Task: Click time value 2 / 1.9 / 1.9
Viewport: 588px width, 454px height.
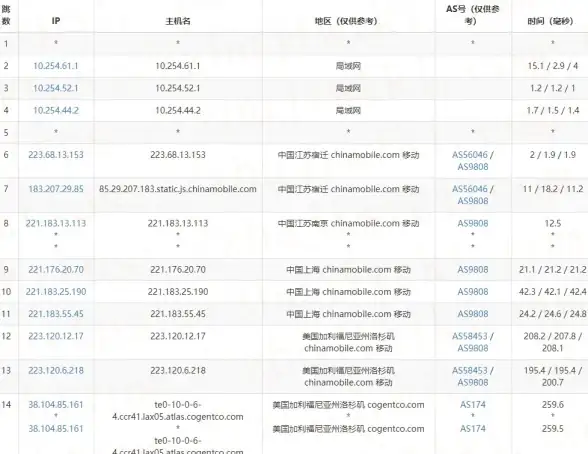Action: click(552, 155)
